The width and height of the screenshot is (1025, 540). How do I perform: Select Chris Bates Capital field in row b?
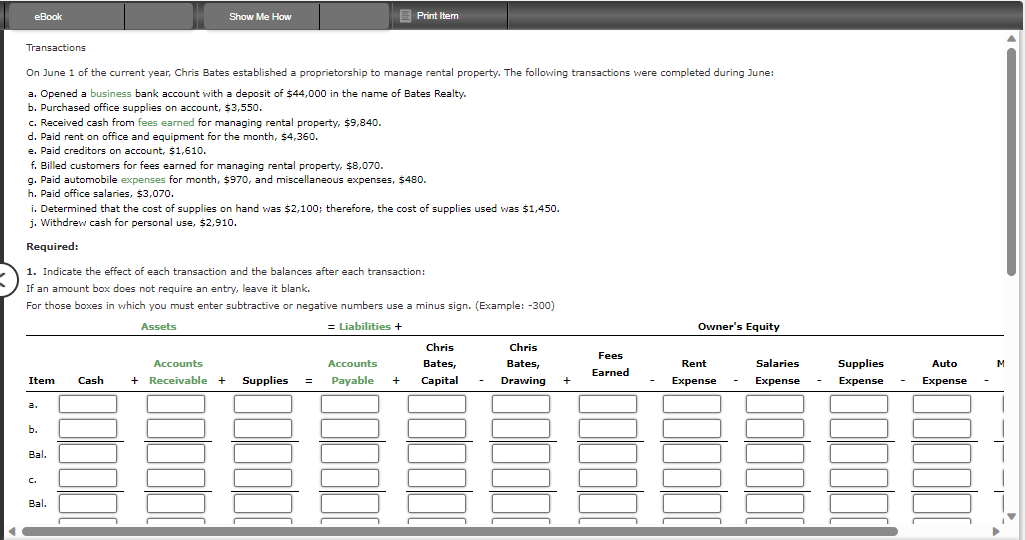click(437, 429)
